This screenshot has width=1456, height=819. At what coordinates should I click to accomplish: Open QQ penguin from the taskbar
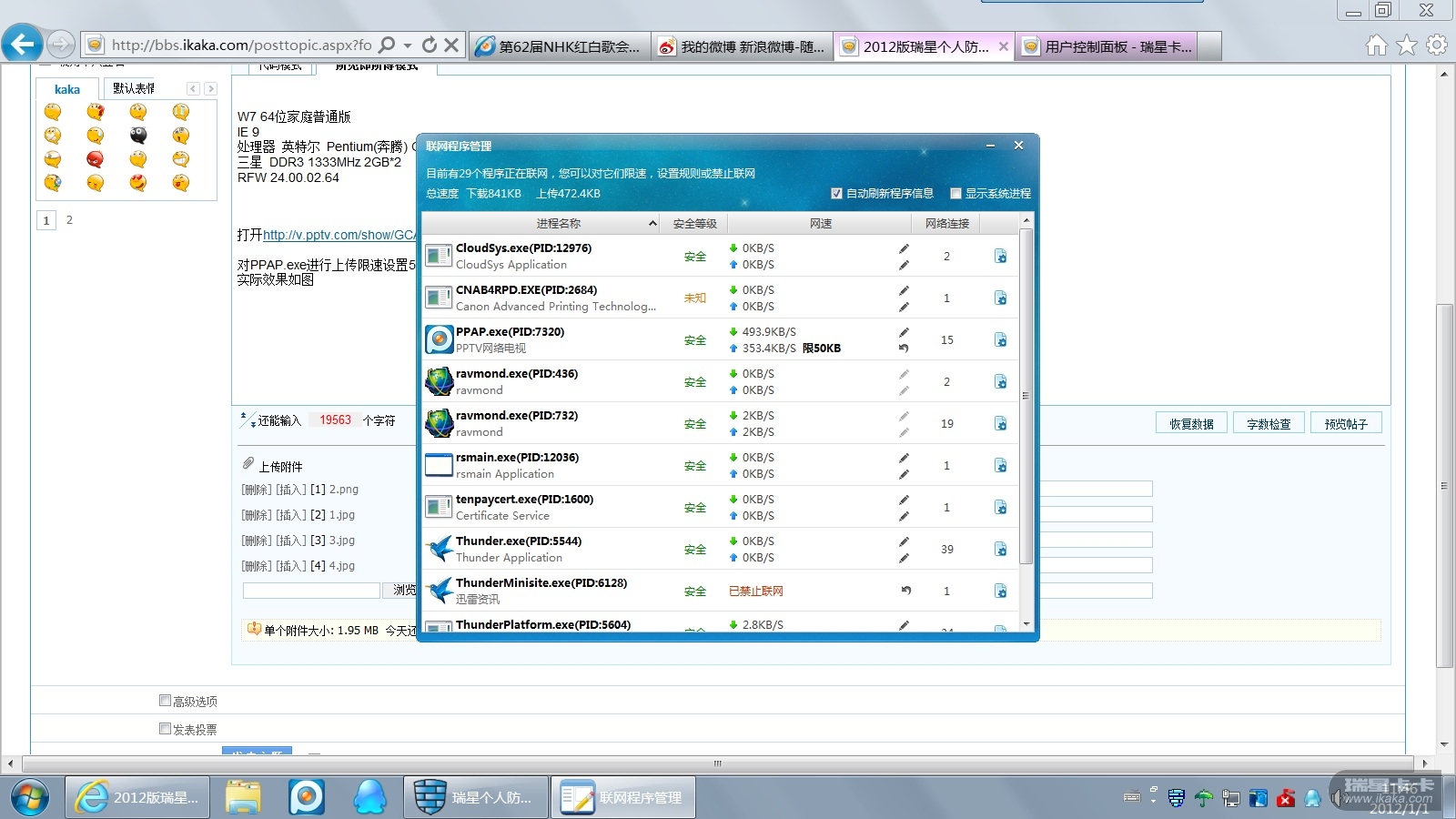[369, 797]
